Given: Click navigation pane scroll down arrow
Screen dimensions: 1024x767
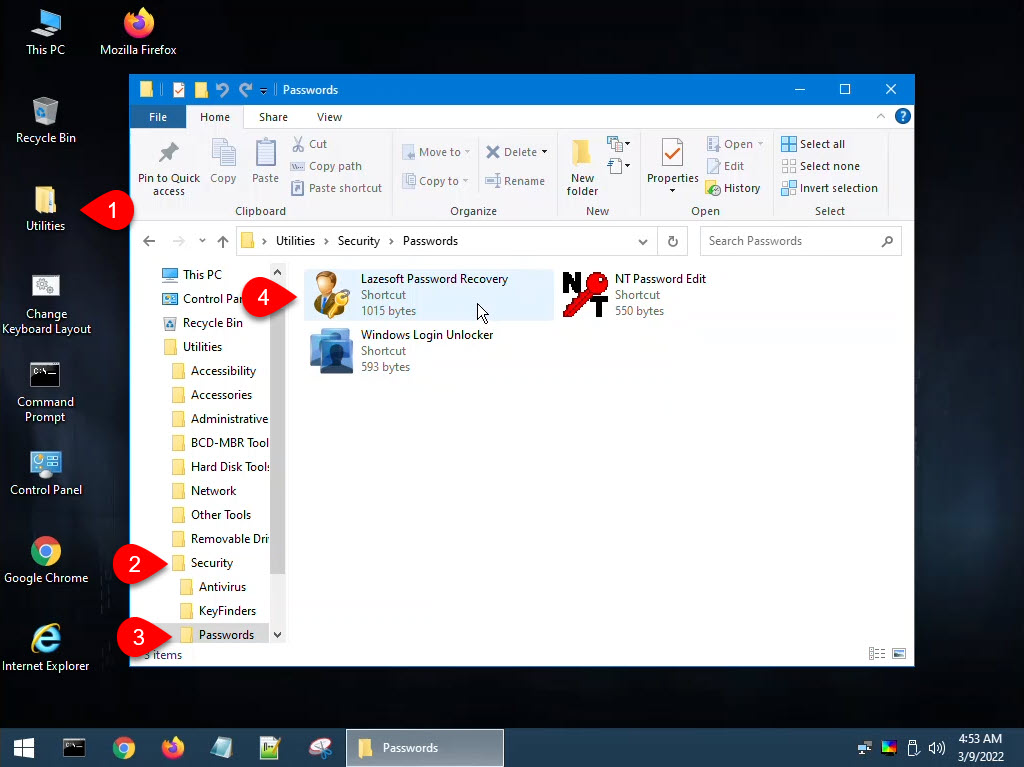Looking at the screenshot, I should pos(278,634).
